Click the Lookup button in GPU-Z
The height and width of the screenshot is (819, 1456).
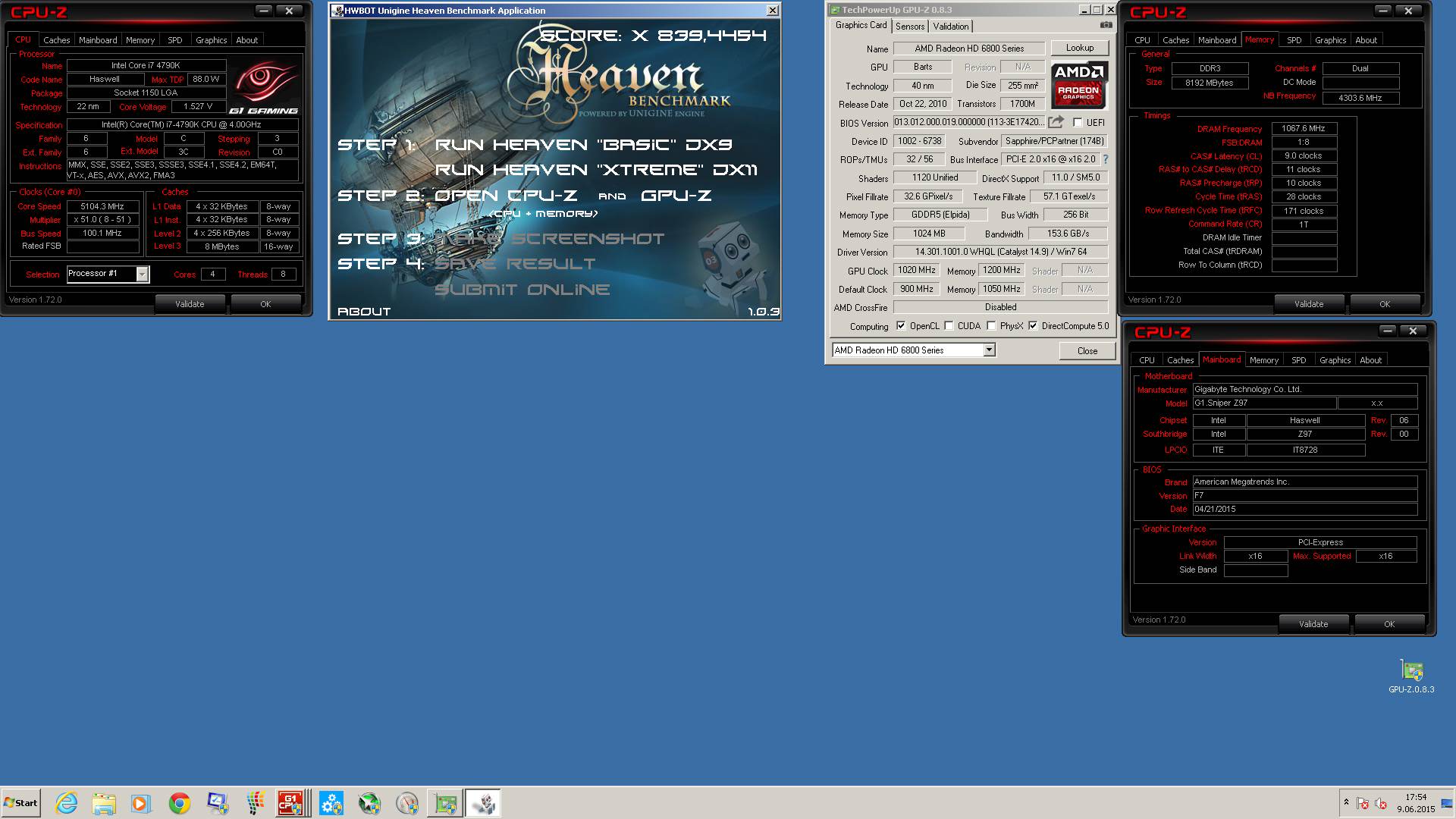click(x=1080, y=48)
